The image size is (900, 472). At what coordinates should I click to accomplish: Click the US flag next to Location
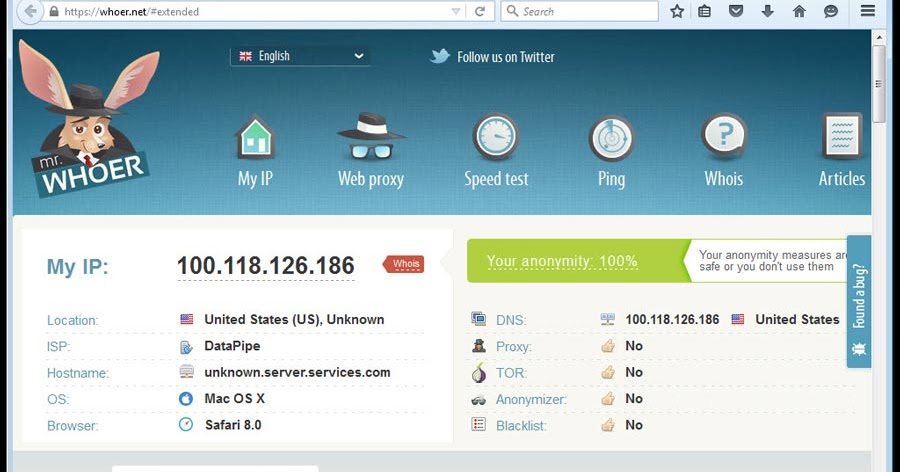187,319
